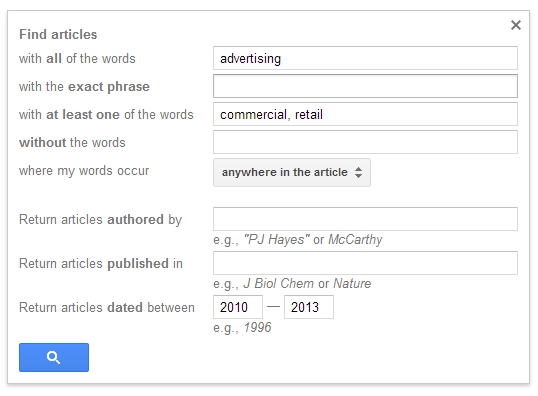Click the authored by text box
This screenshot has height=396, width=538.
(x=365, y=219)
